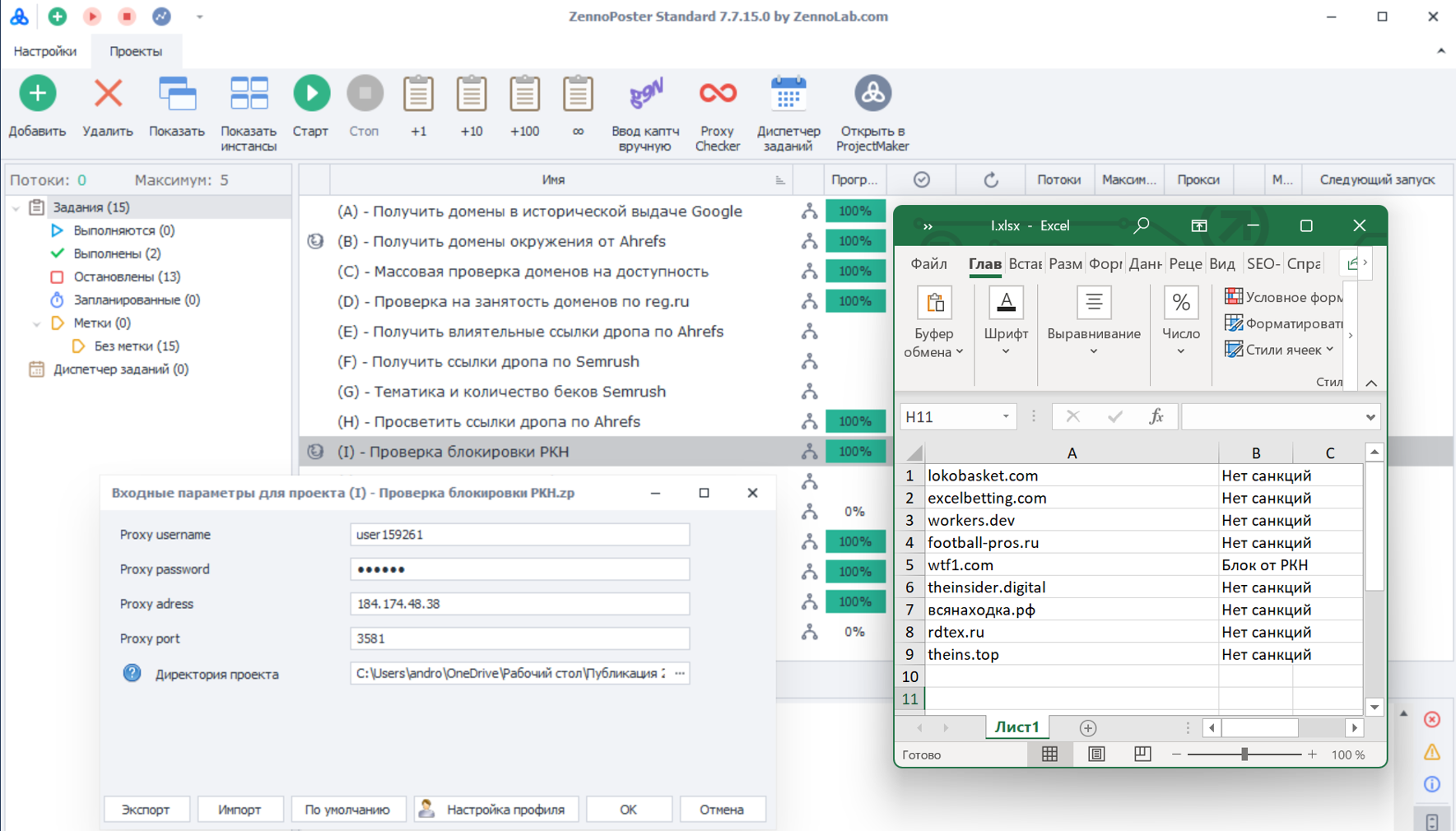Click the small stop icon in title bar
Viewport: 1456px width, 831px height.
tap(127, 16)
